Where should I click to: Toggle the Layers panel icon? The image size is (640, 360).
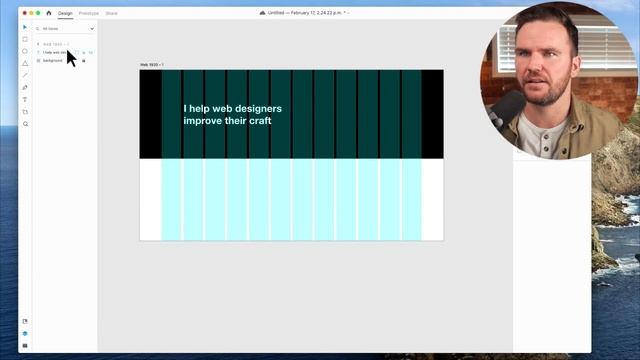pyautogui.click(x=25, y=333)
